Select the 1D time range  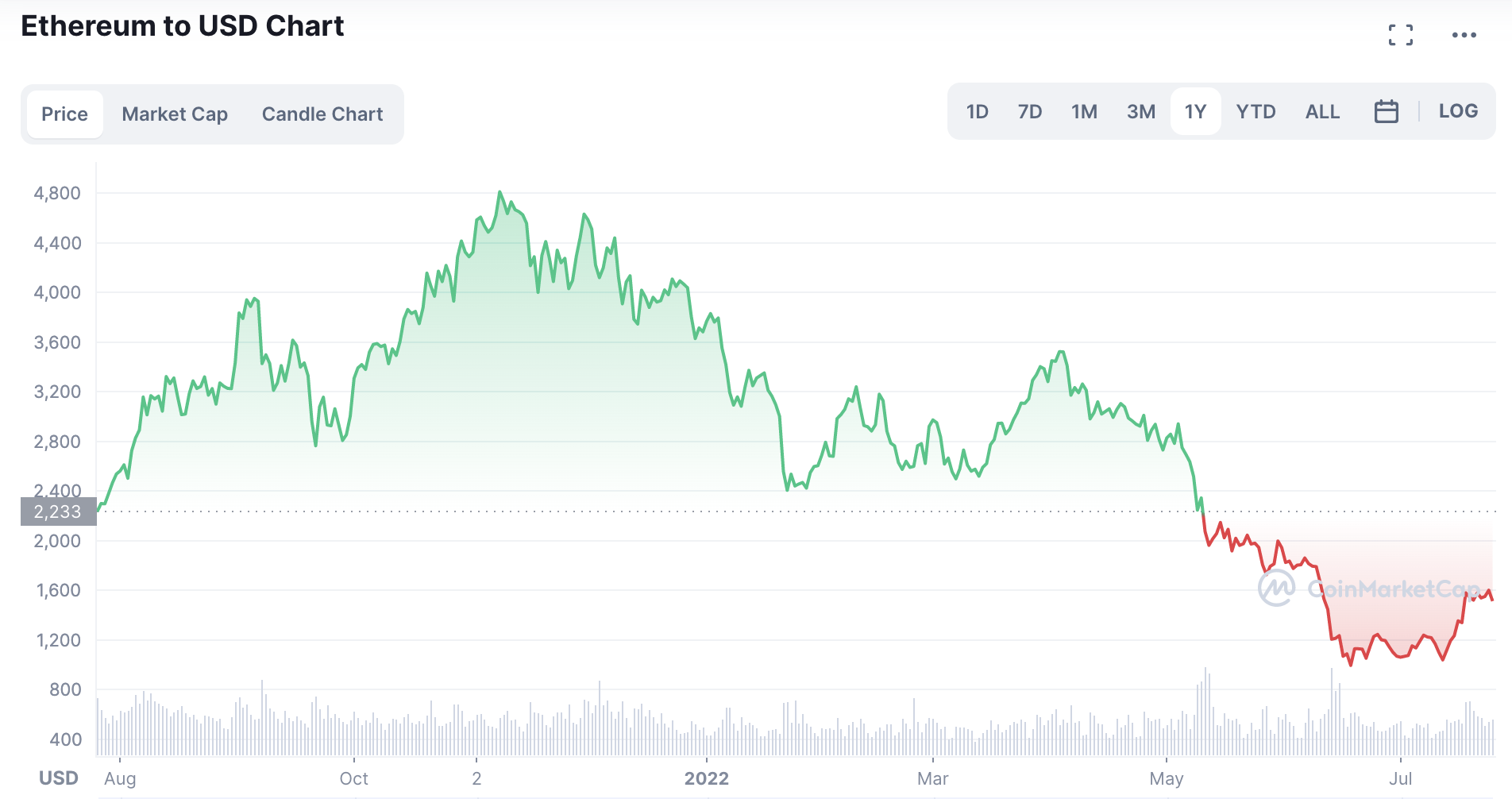click(x=977, y=112)
